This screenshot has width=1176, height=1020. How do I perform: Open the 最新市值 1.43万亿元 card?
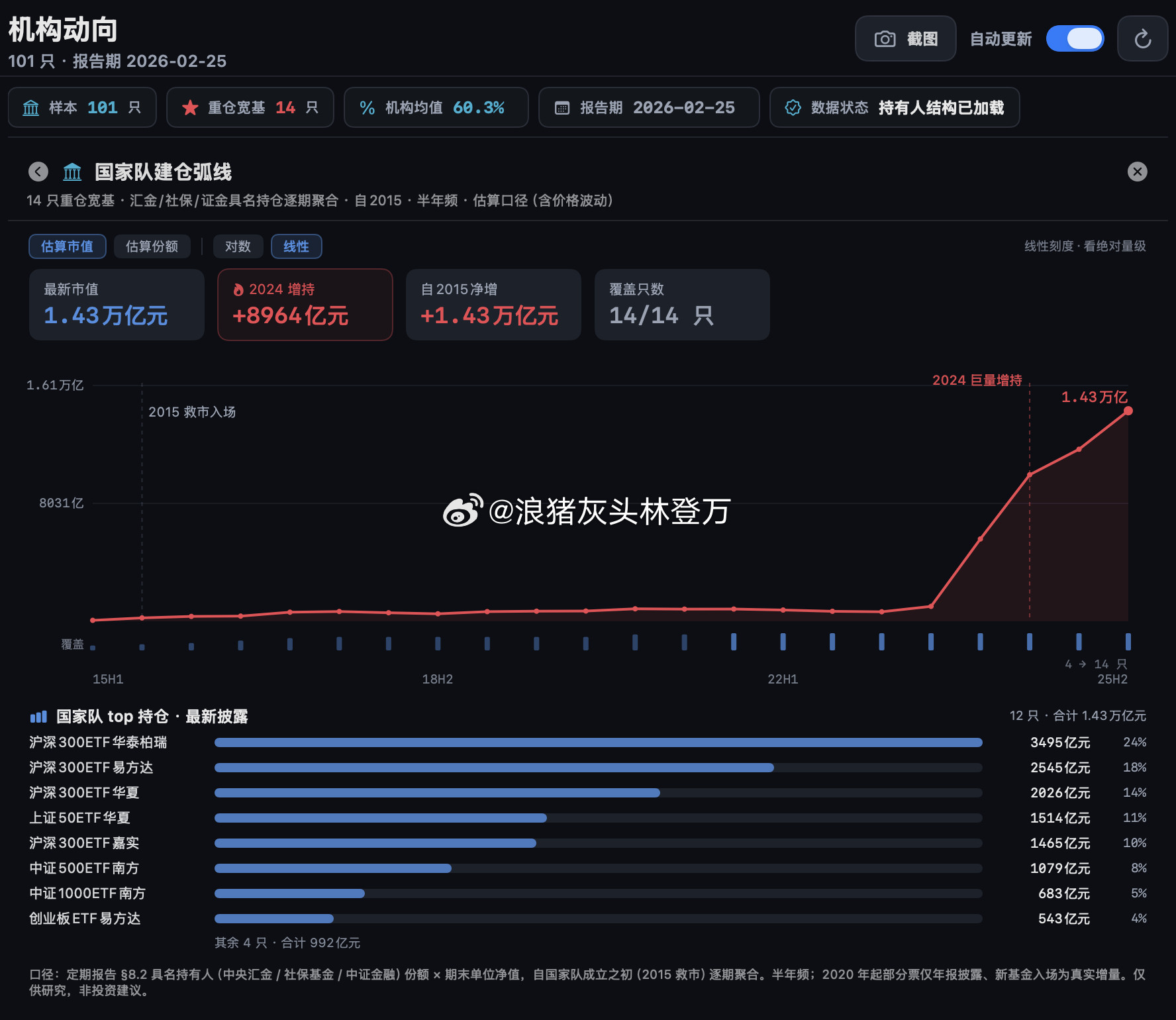pos(117,305)
